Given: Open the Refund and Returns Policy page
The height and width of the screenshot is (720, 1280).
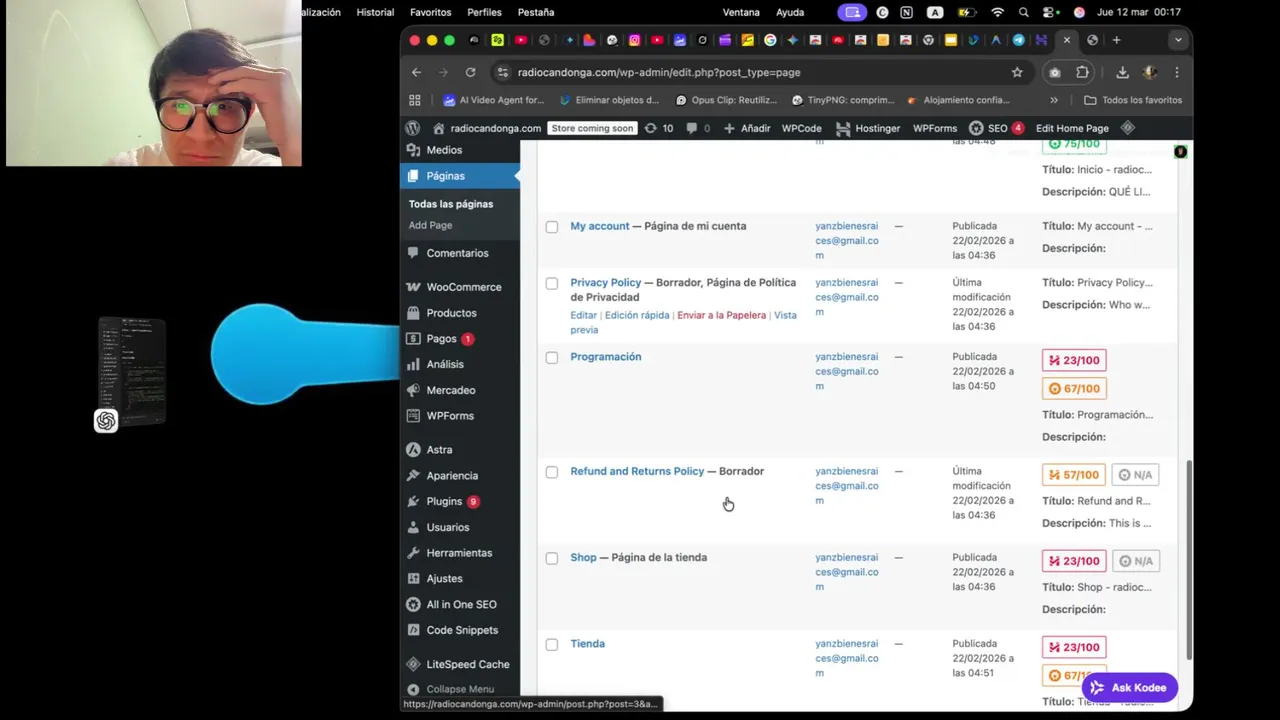Looking at the screenshot, I should [637, 471].
